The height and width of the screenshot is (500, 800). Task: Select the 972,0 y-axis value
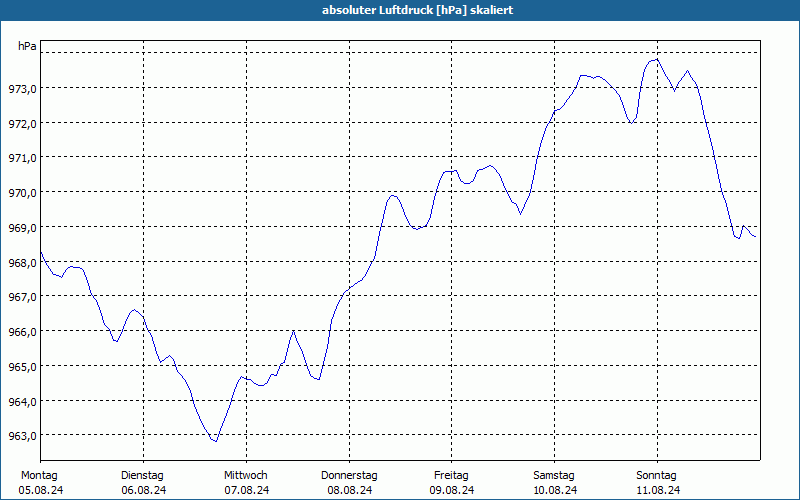click(22, 124)
